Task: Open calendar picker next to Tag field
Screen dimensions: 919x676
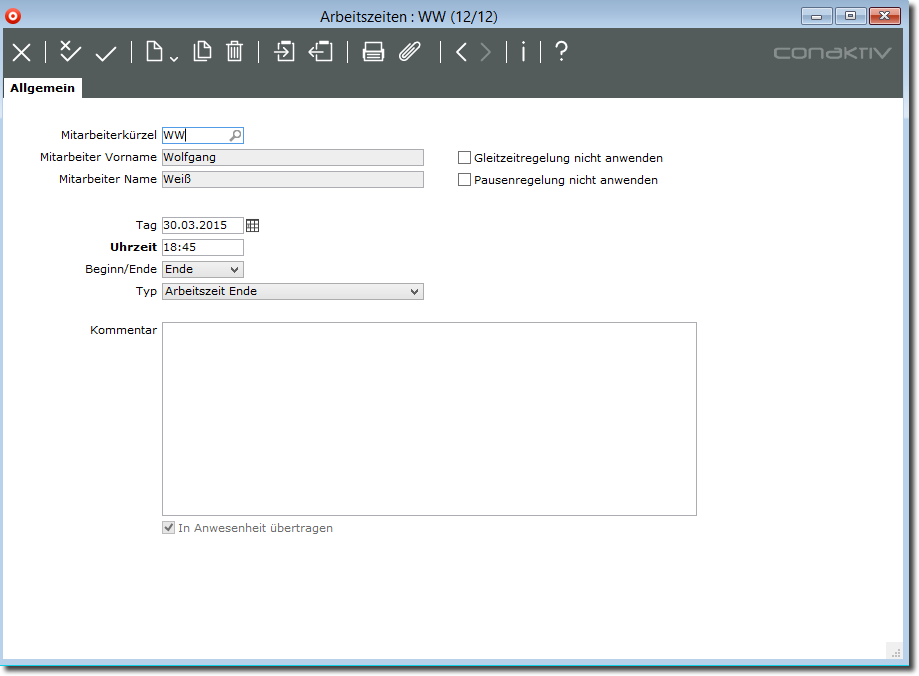Action: tap(252, 226)
